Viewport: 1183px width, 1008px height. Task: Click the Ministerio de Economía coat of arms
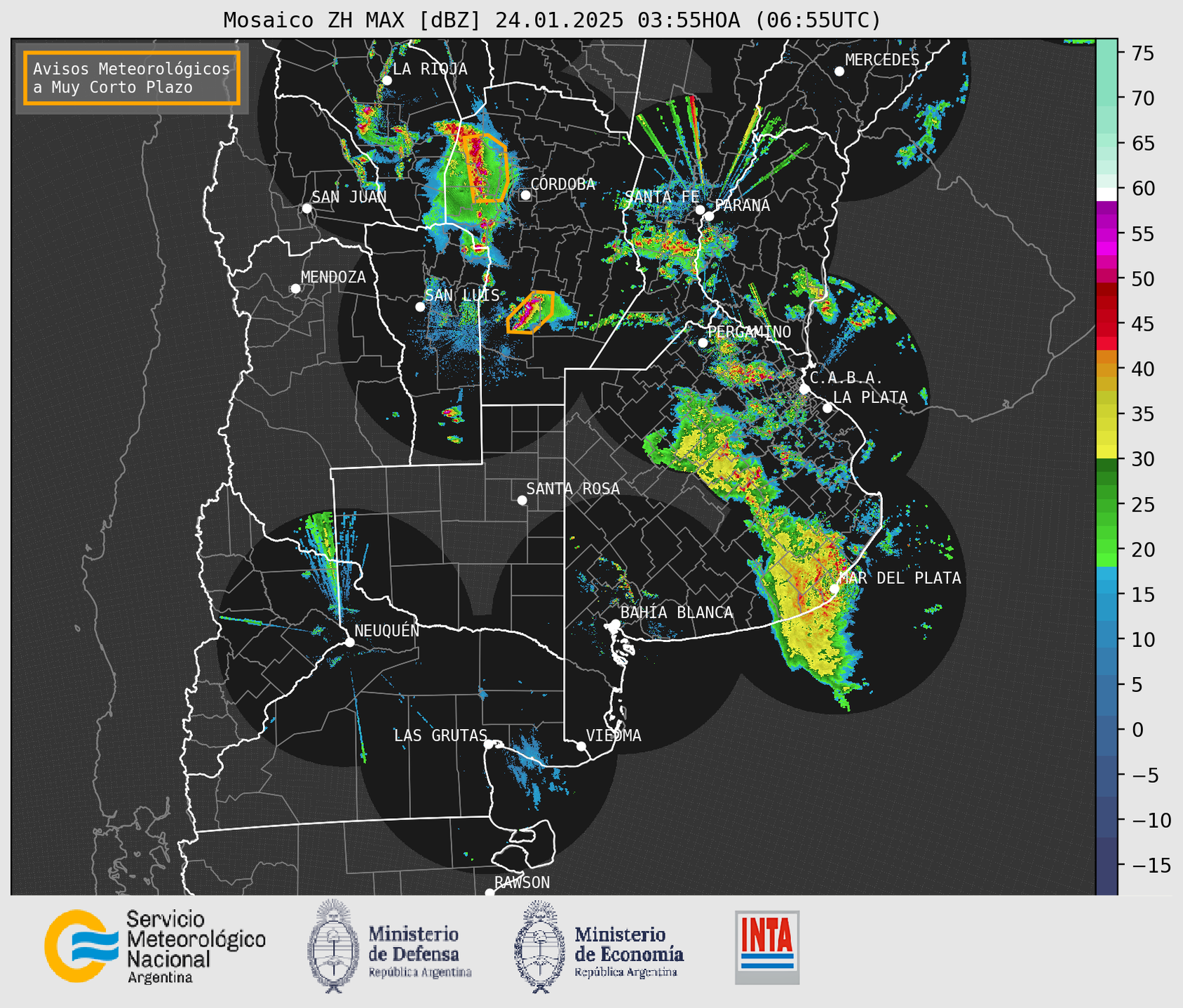click(539, 946)
